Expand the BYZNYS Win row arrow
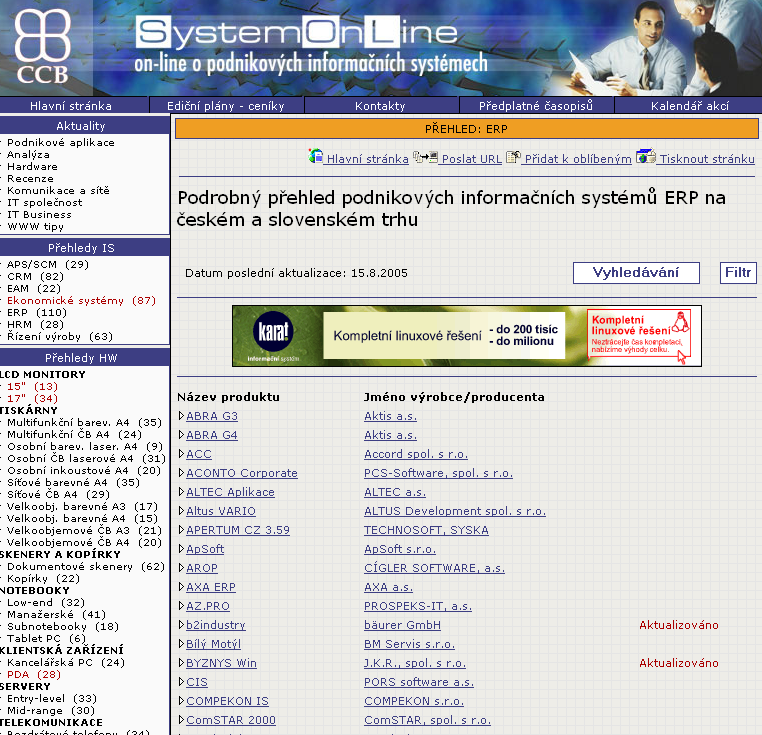Image resolution: width=762 pixels, height=735 pixels. point(181,663)
